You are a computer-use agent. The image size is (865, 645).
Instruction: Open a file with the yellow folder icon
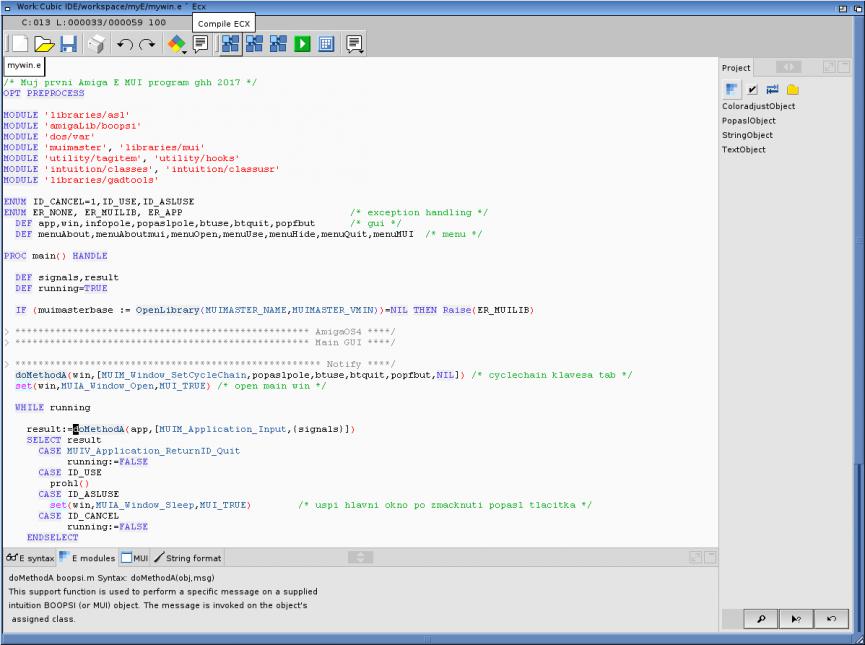tap(44, 43)
